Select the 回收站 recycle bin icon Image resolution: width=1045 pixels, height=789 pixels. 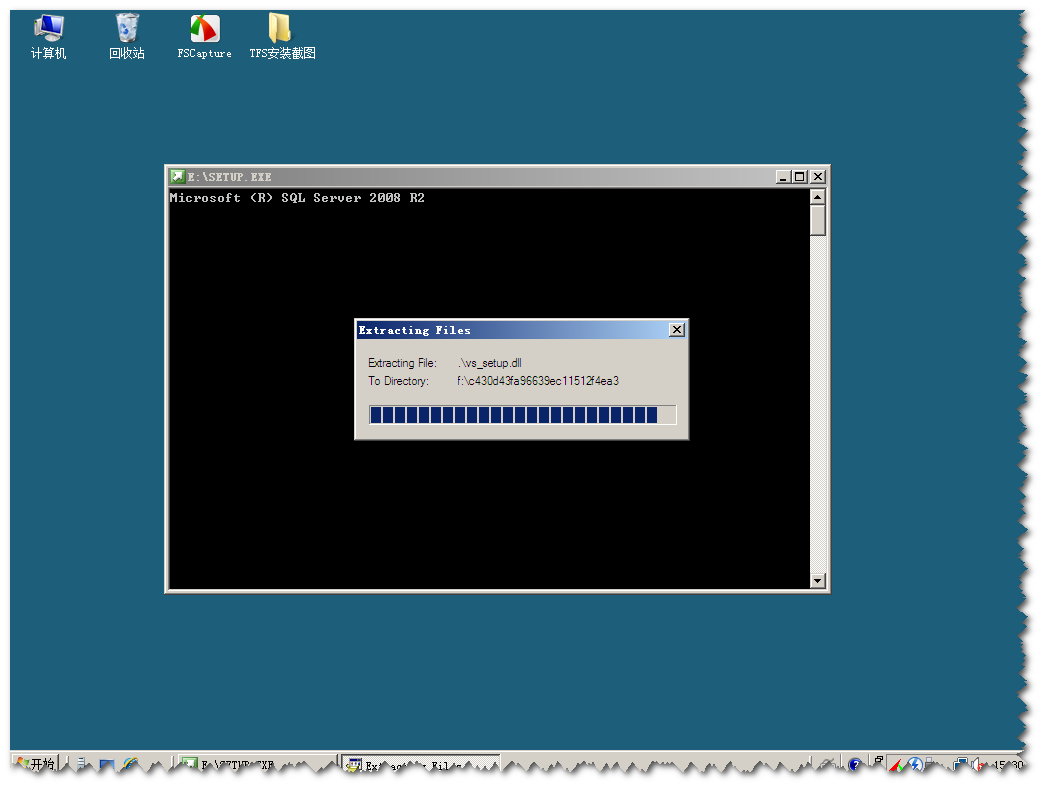127,37
